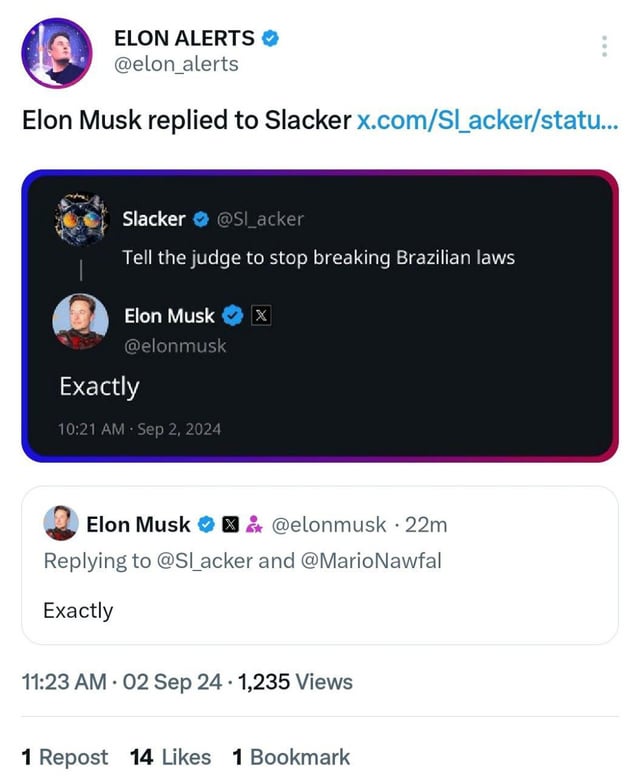640x776 pixels.
Task: View the 1 Bookmark count
Action: (x=290, y=757)
